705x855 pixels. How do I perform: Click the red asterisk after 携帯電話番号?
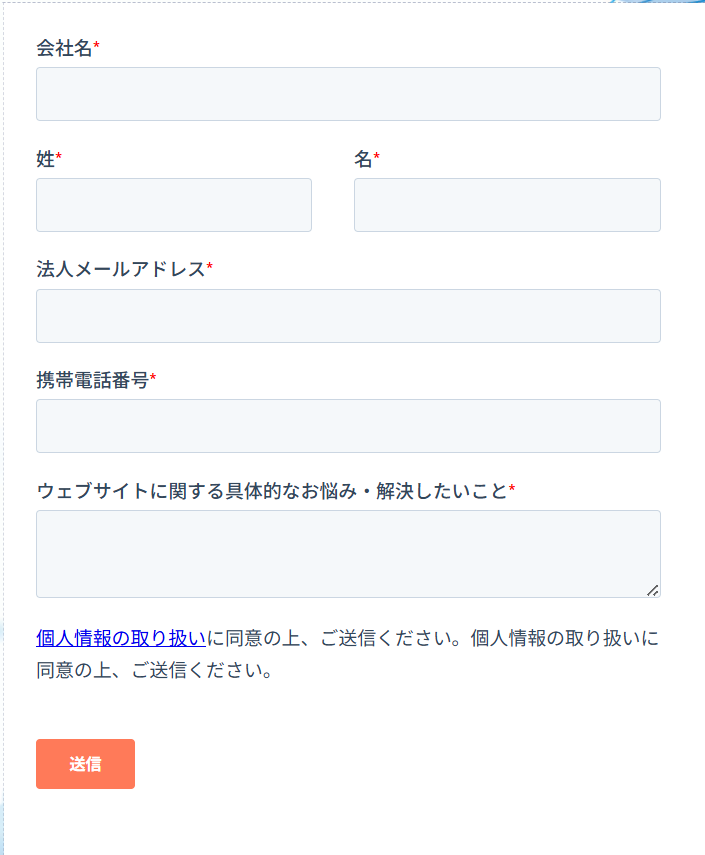[153, 379]
